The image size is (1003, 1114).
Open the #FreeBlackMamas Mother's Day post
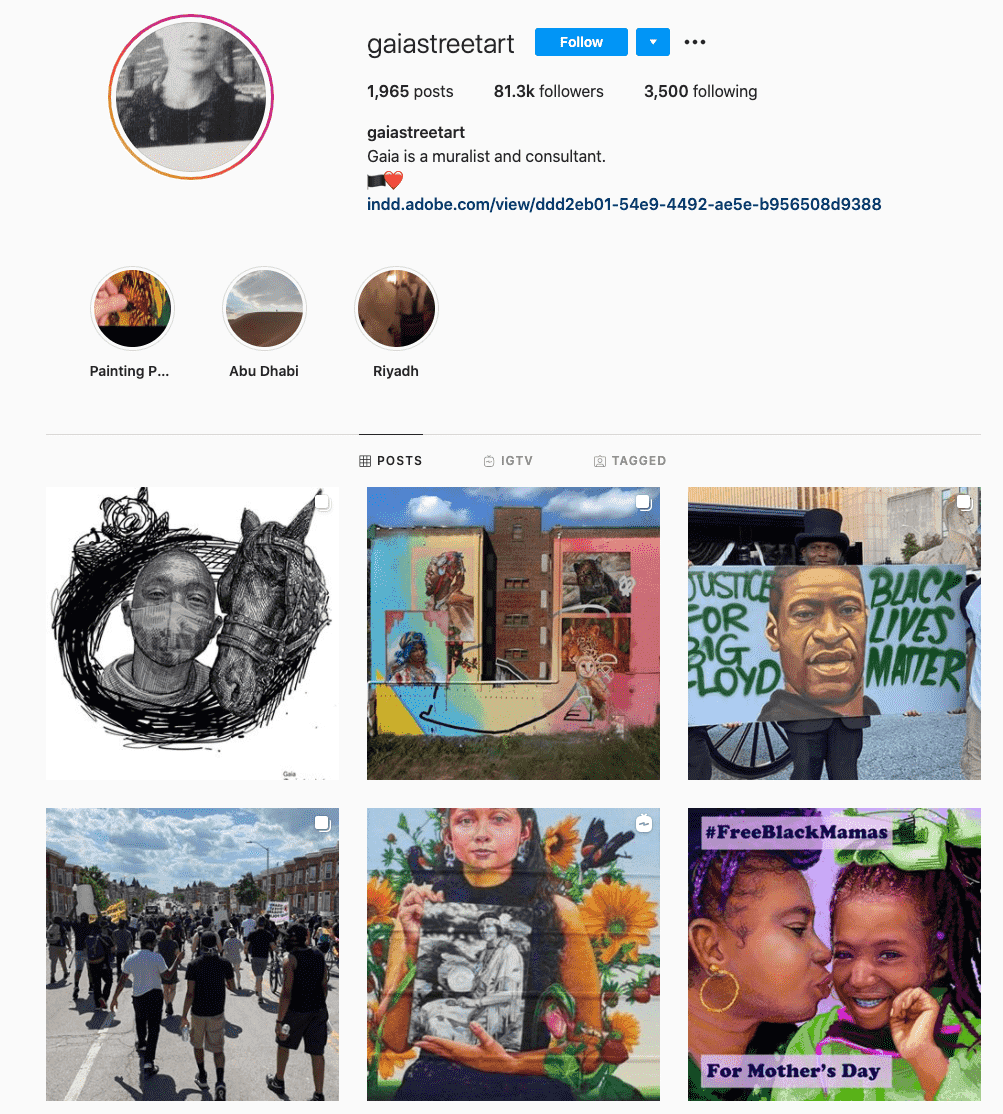tap(834, 954)
